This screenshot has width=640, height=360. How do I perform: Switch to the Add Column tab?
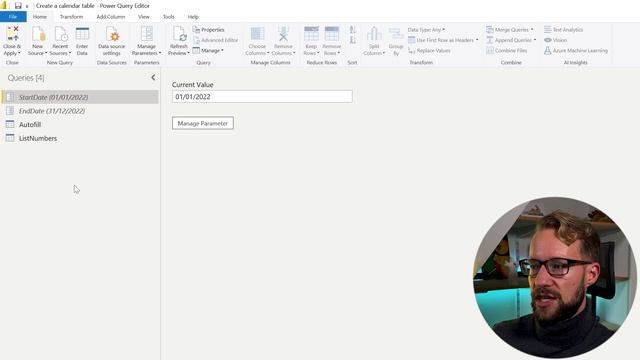click(x=111, y=17)
